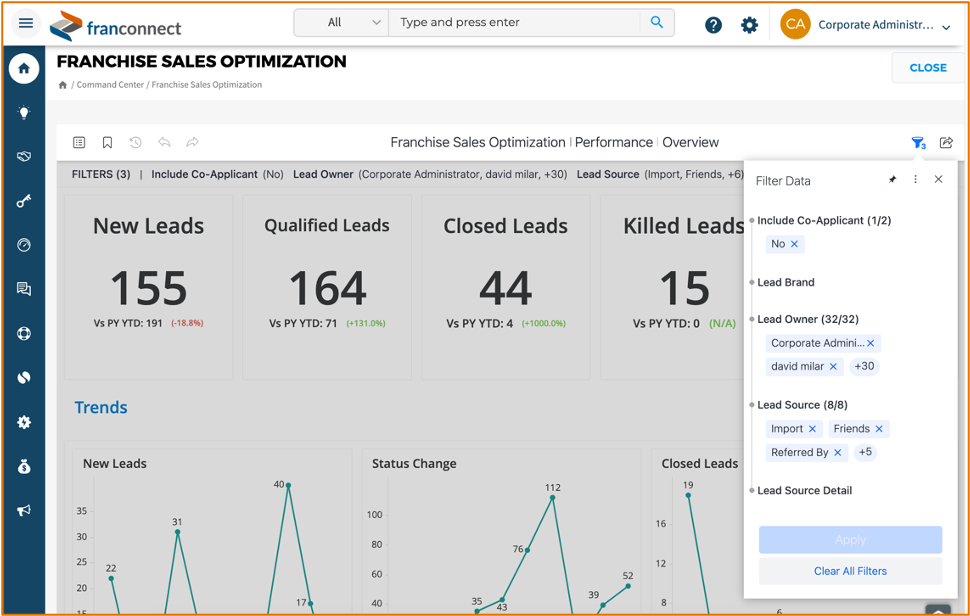Viewport: 970px width, 616px height.
Task: Expand the Lead Brand filter section
Action: (x=786, y=282)
